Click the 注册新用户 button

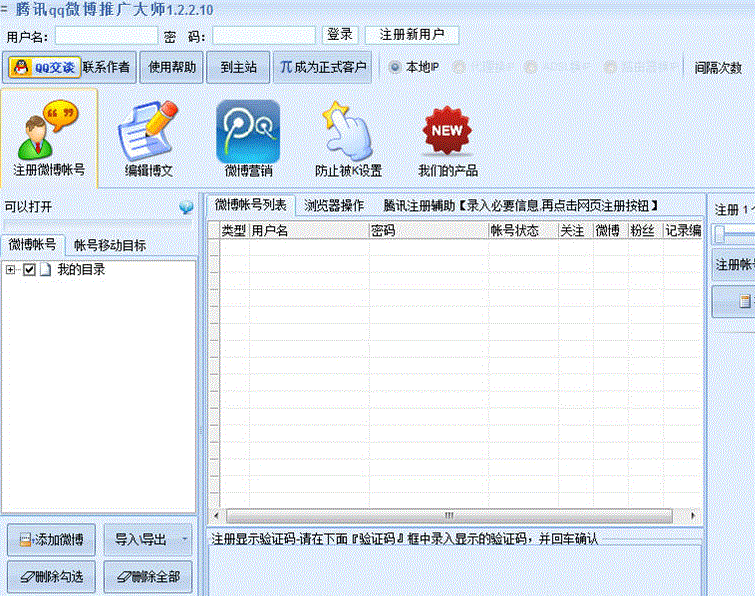pyautogui.click(x=412, y=35)
